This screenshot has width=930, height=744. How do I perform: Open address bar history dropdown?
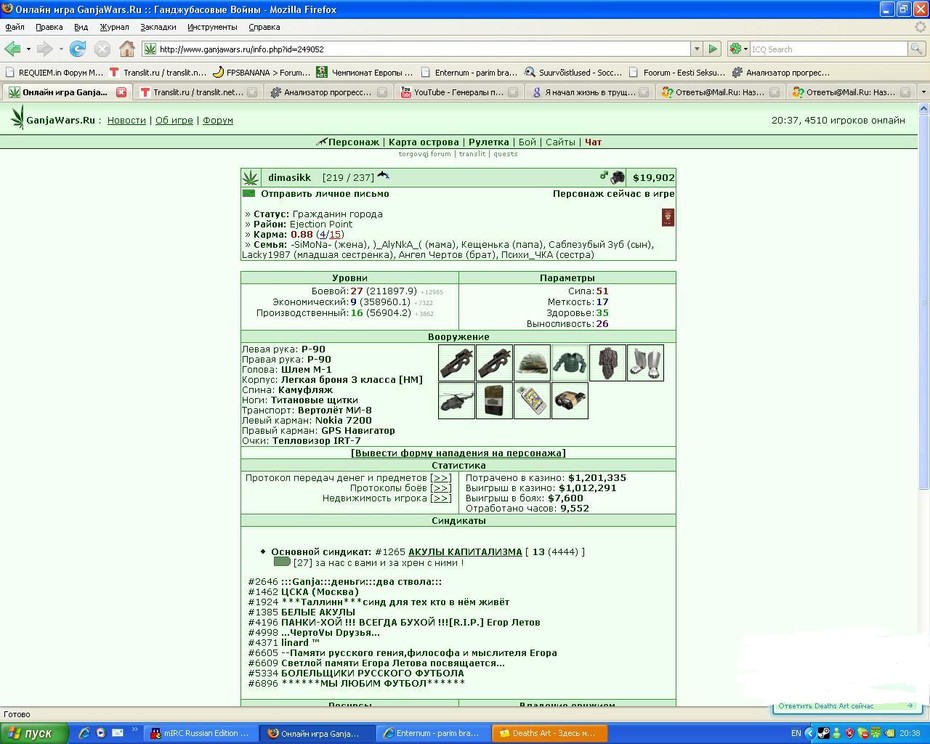point(696,49)
